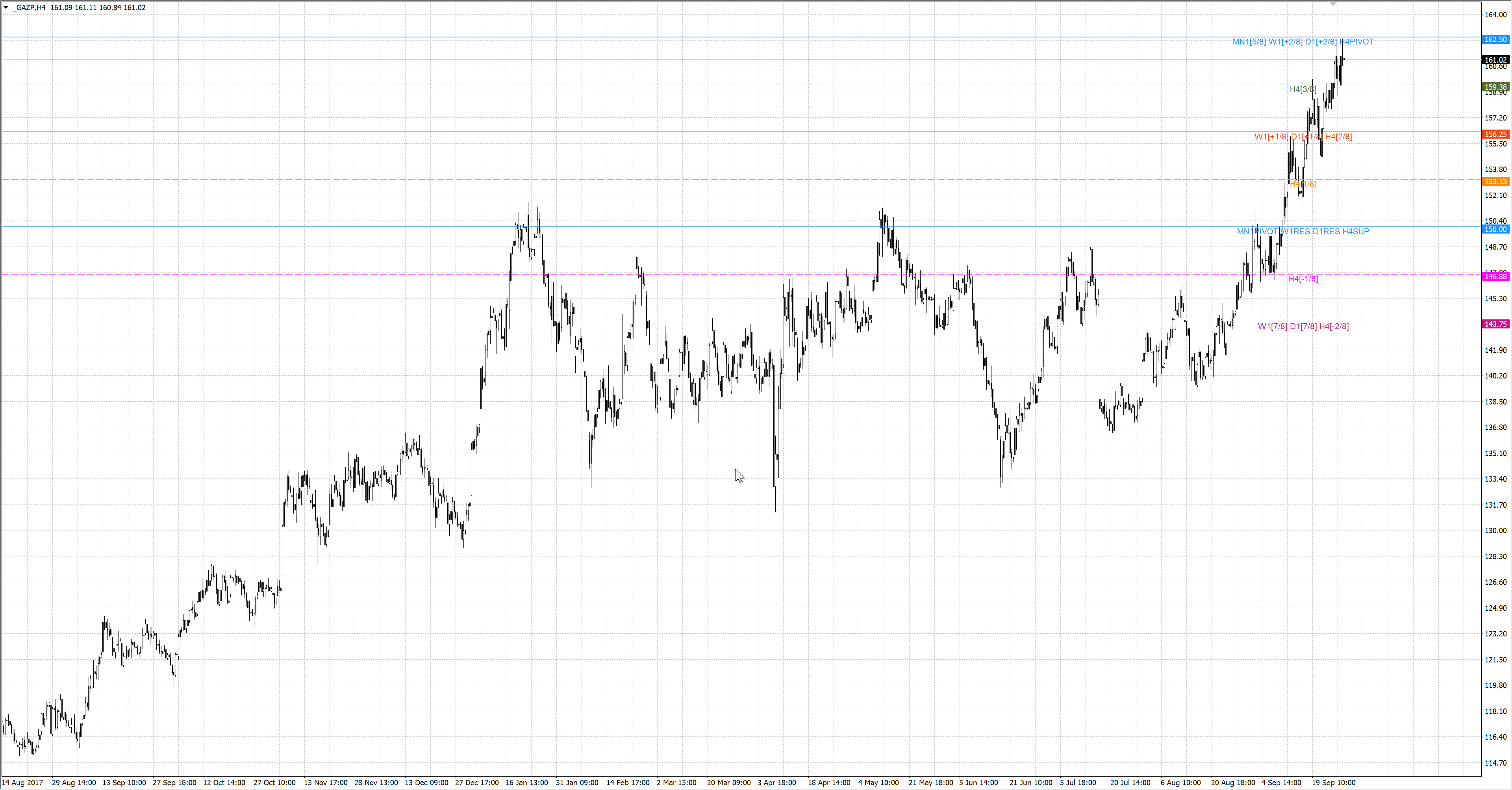The height and width of the screenshot is (790, 1512).
Task: Click the MN1[5/8] W1[+2/8] D1[+2/8] H4PIVOT label
Action: 1303,42
